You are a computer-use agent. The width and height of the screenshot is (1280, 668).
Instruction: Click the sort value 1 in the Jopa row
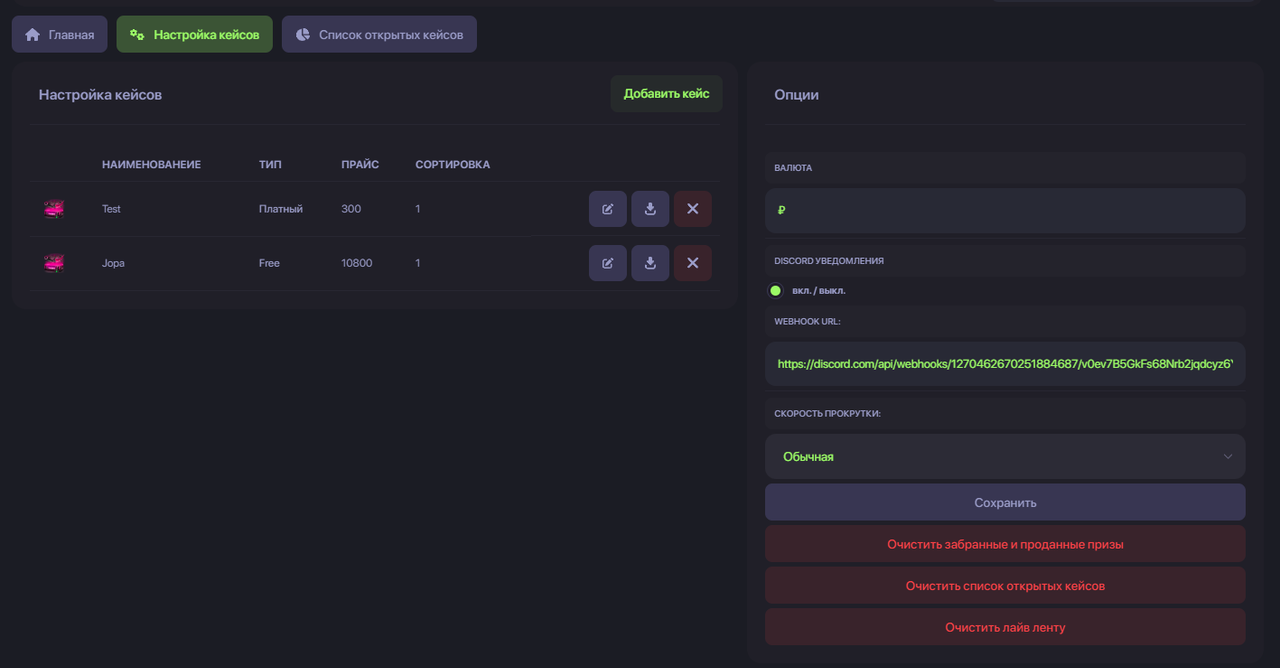(418, 263)
